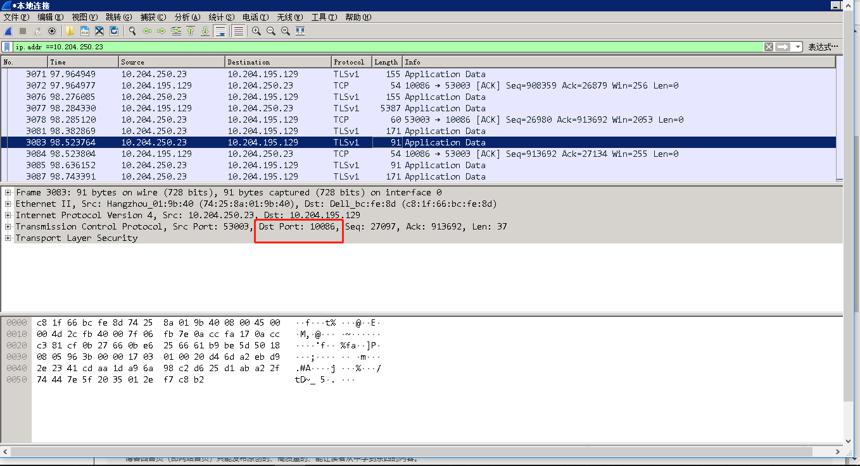Toggle auto-scroll during live capture icon

point(220,31)
